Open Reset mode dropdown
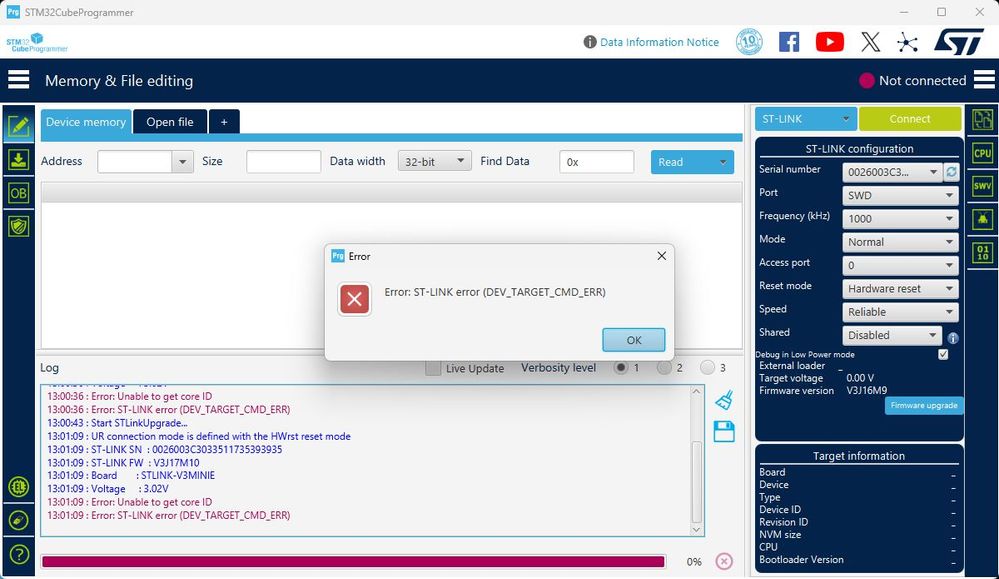This screenshot has height=579, width=999. [900, 289]
